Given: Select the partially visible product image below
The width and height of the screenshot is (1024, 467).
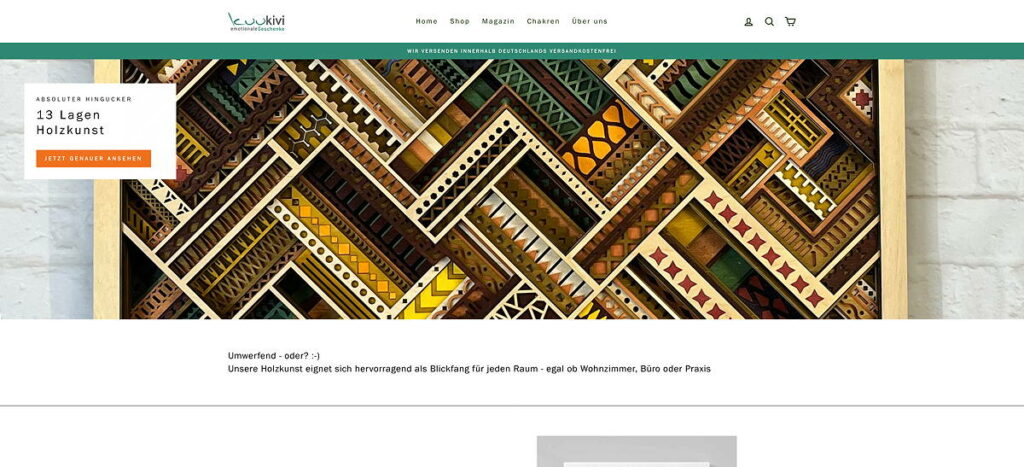Looking at the screenshot, I should (637, 451).
